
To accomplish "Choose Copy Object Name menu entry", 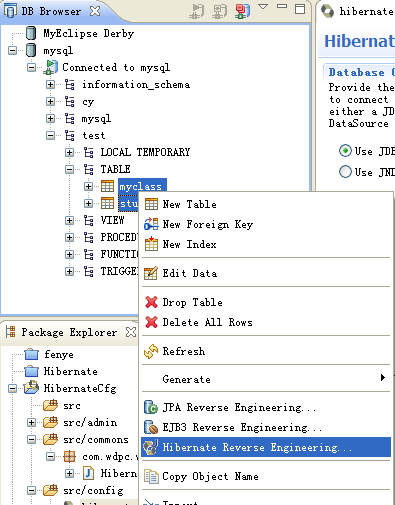I will (266, 476).
